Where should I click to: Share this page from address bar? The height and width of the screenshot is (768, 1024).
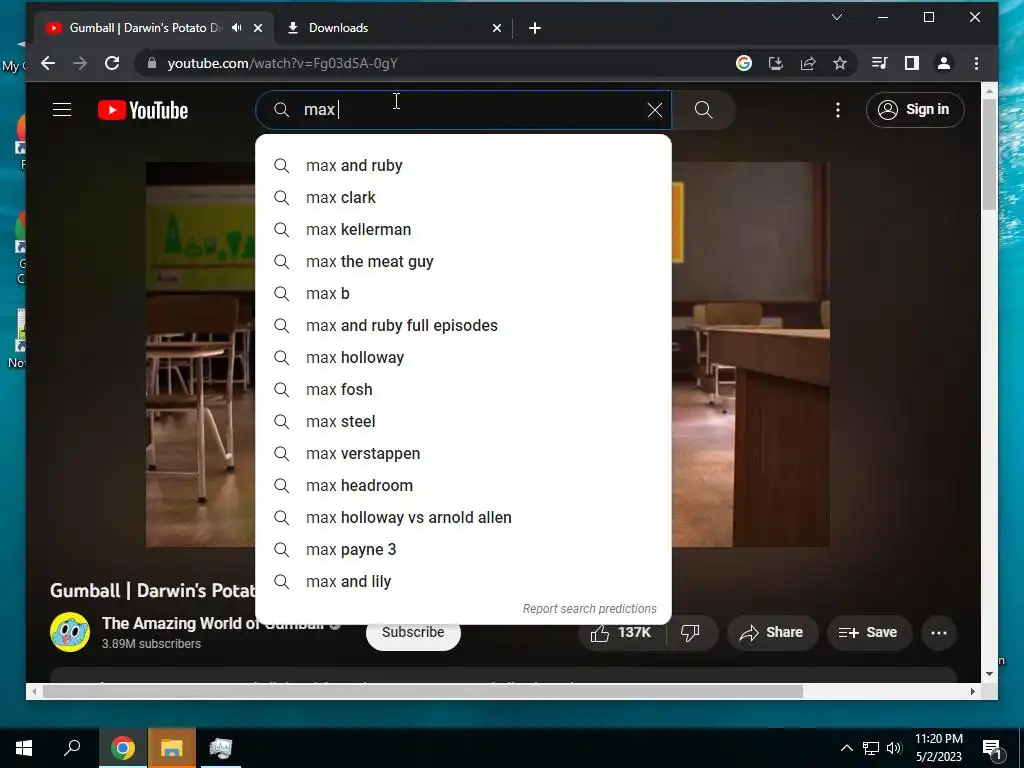808,63
